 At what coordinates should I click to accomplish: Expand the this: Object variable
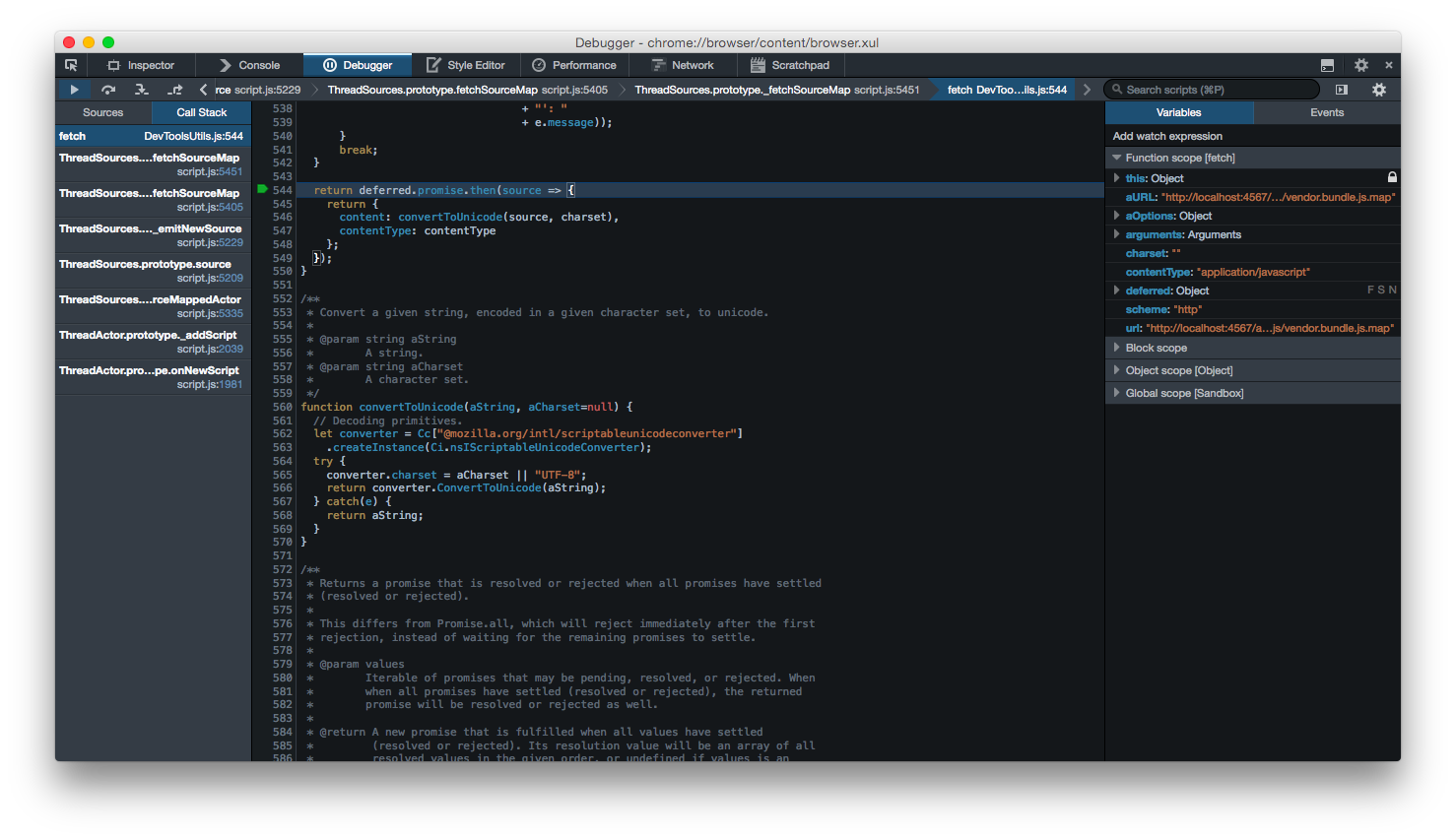[x=1116, y=178]
